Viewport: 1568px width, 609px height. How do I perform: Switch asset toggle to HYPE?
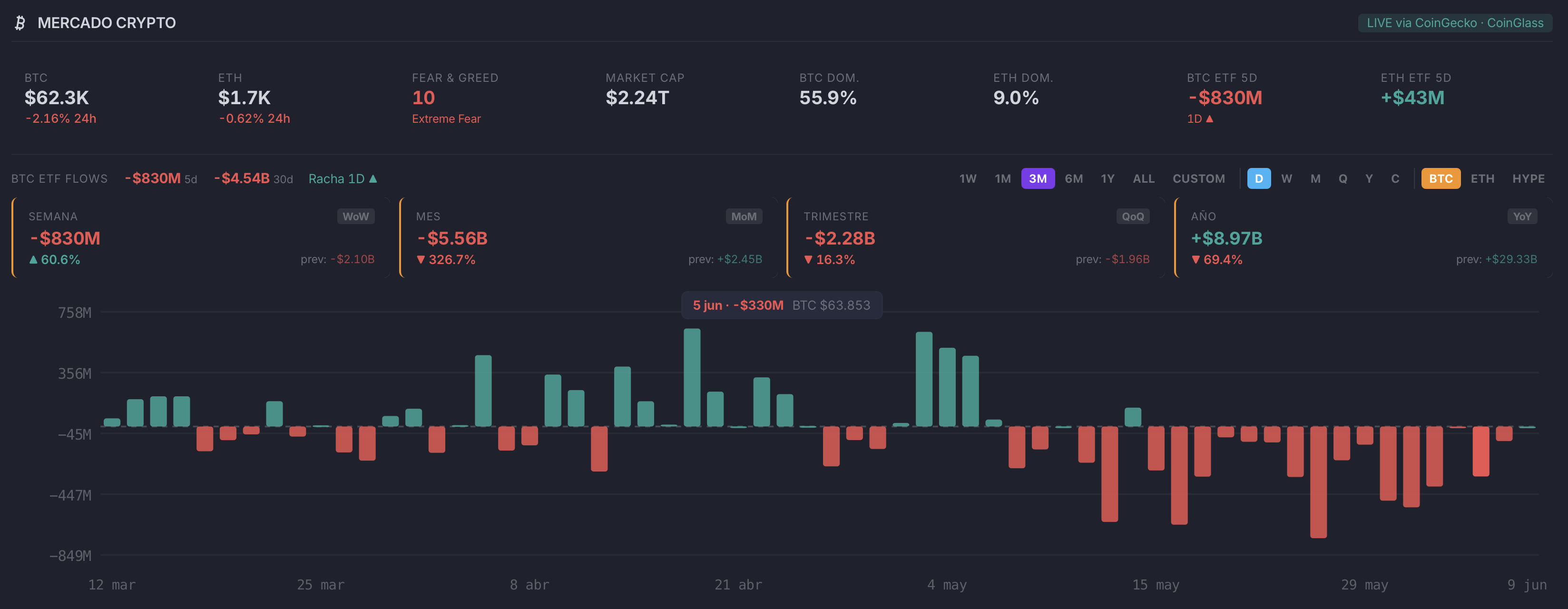click(x=1529, y=178)
